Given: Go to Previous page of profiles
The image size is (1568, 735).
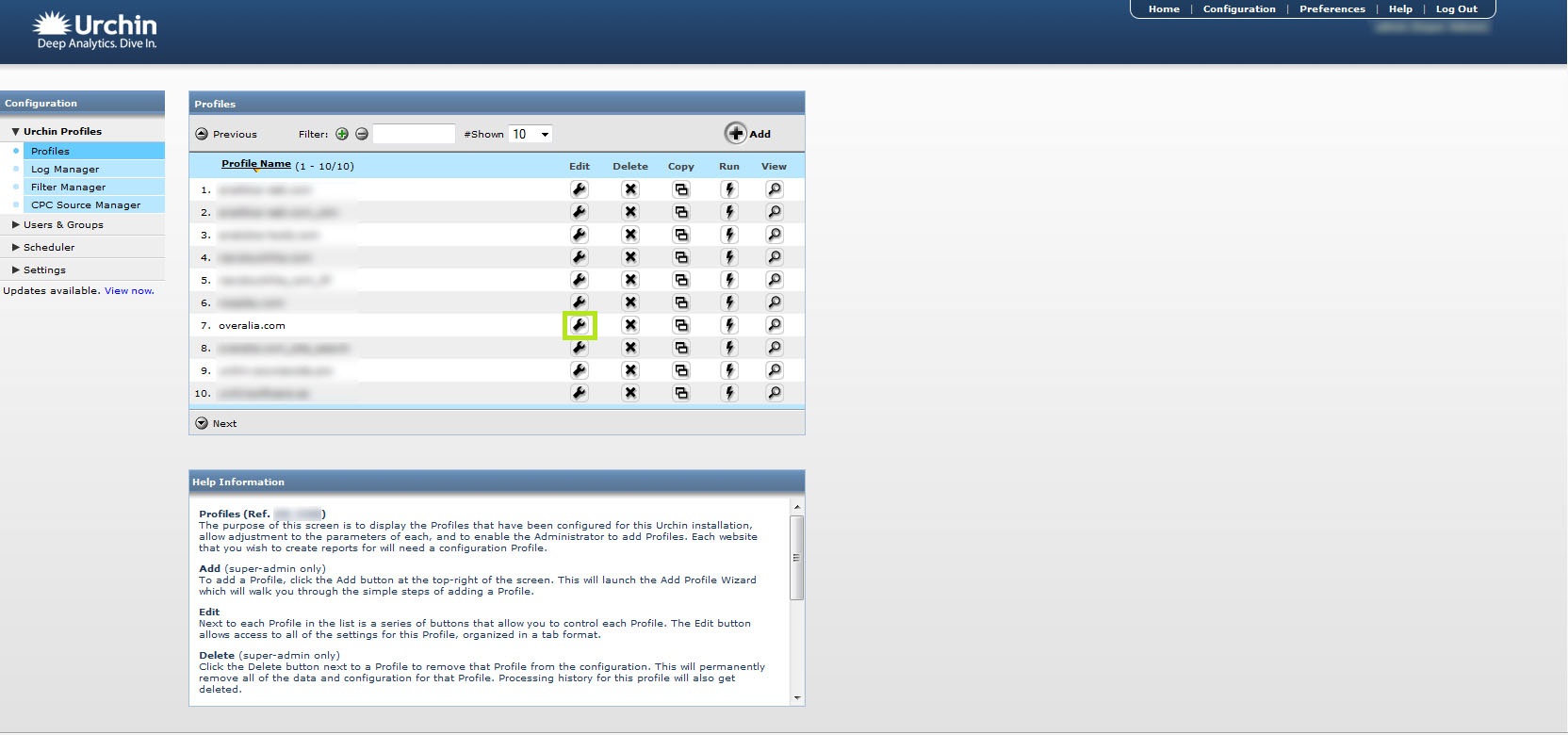Looking at the screenshot, I should 226,134.
